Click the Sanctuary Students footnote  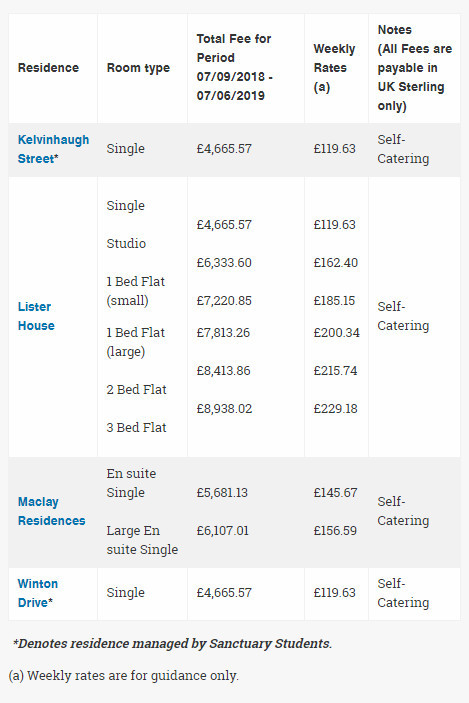173,644
